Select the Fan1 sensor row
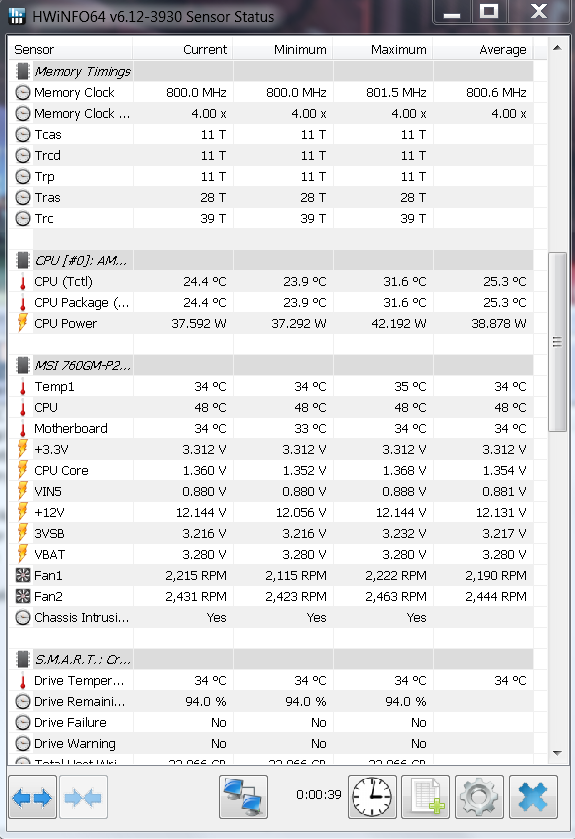575x839 pixels. [x=271, y=575]
